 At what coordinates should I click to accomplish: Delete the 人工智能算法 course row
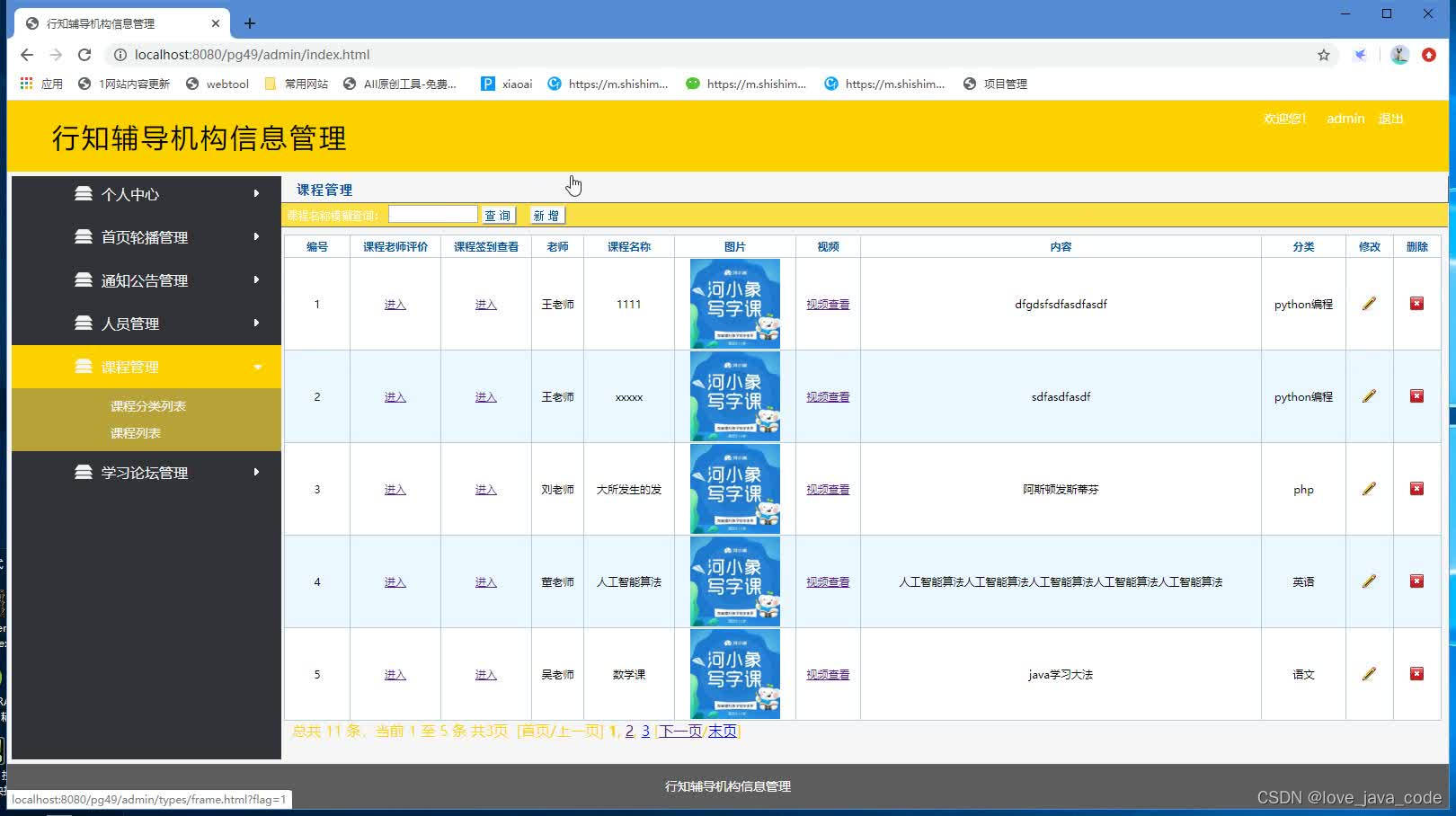(1416, 581)
